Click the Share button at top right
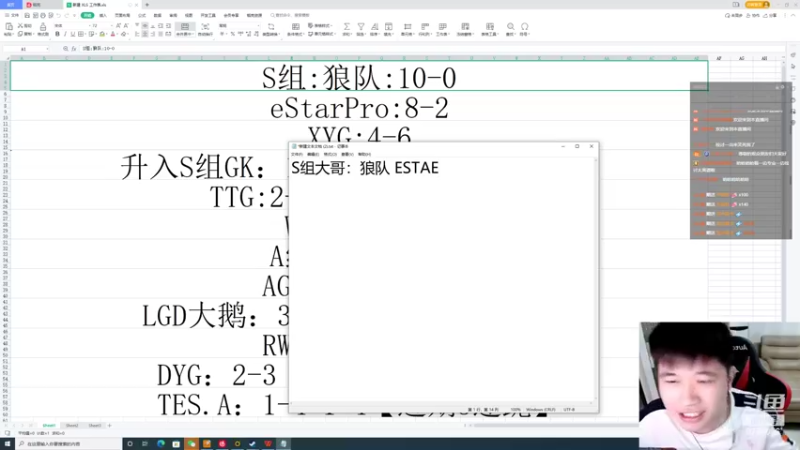Screen dimensions: 800x450 click(x=771, y=15)
